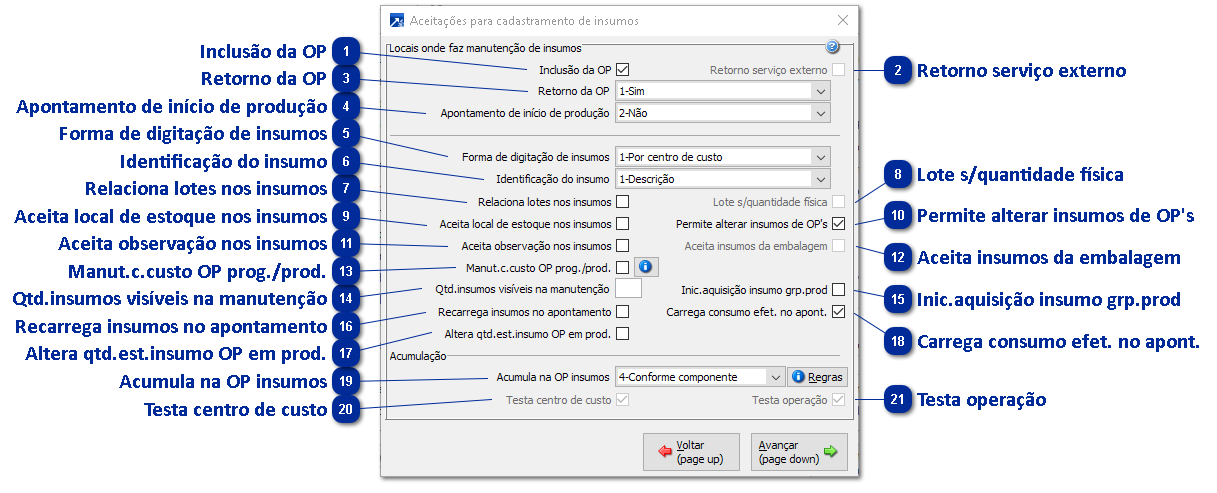Toggle Permite alterar insumos de OP's checkbox
Screen dimensions: 1217x493
pos(838,223)
